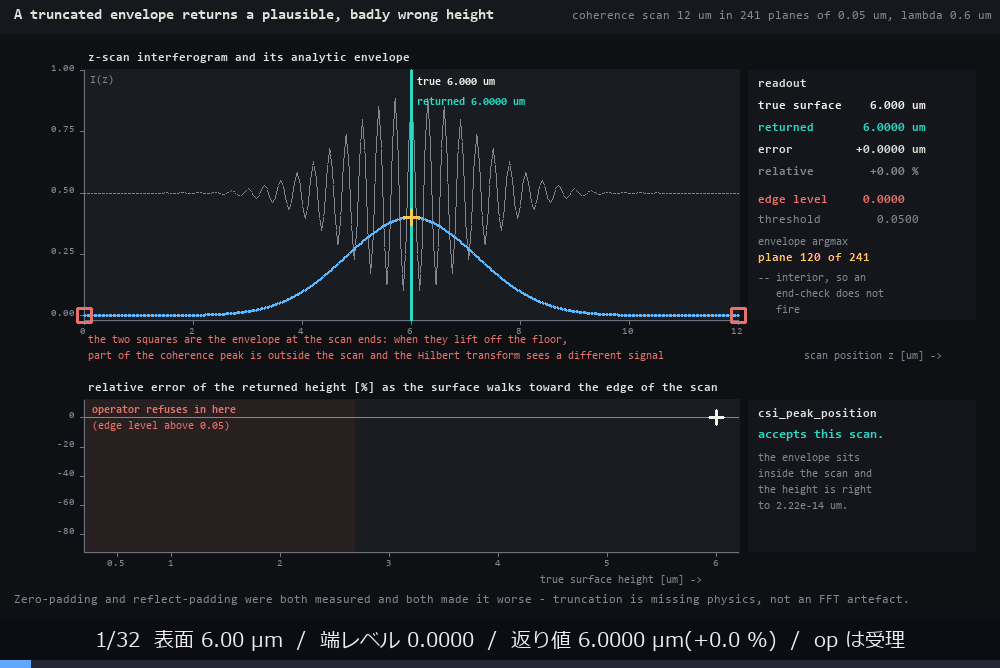Click the progress bar at the bottom
Image resolution: width=1000 pixels, height=668 pixels.
500,664
